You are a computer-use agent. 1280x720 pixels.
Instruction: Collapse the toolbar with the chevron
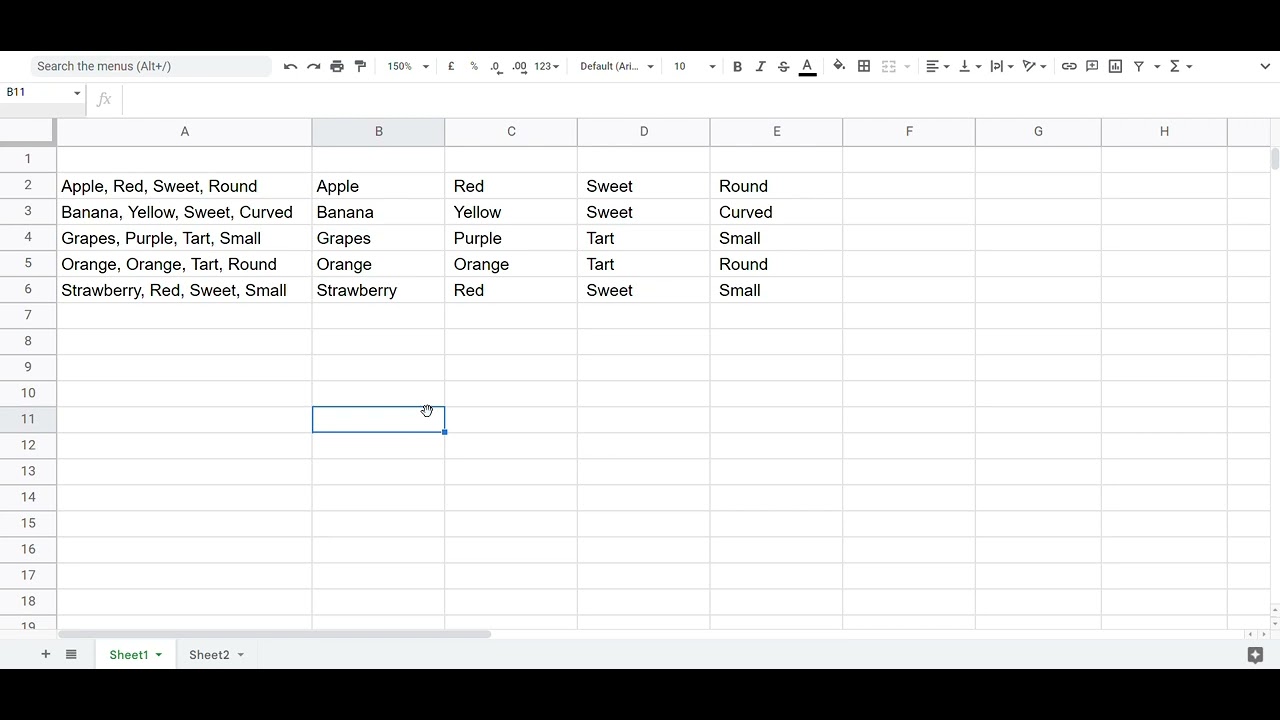[1265, 66]
